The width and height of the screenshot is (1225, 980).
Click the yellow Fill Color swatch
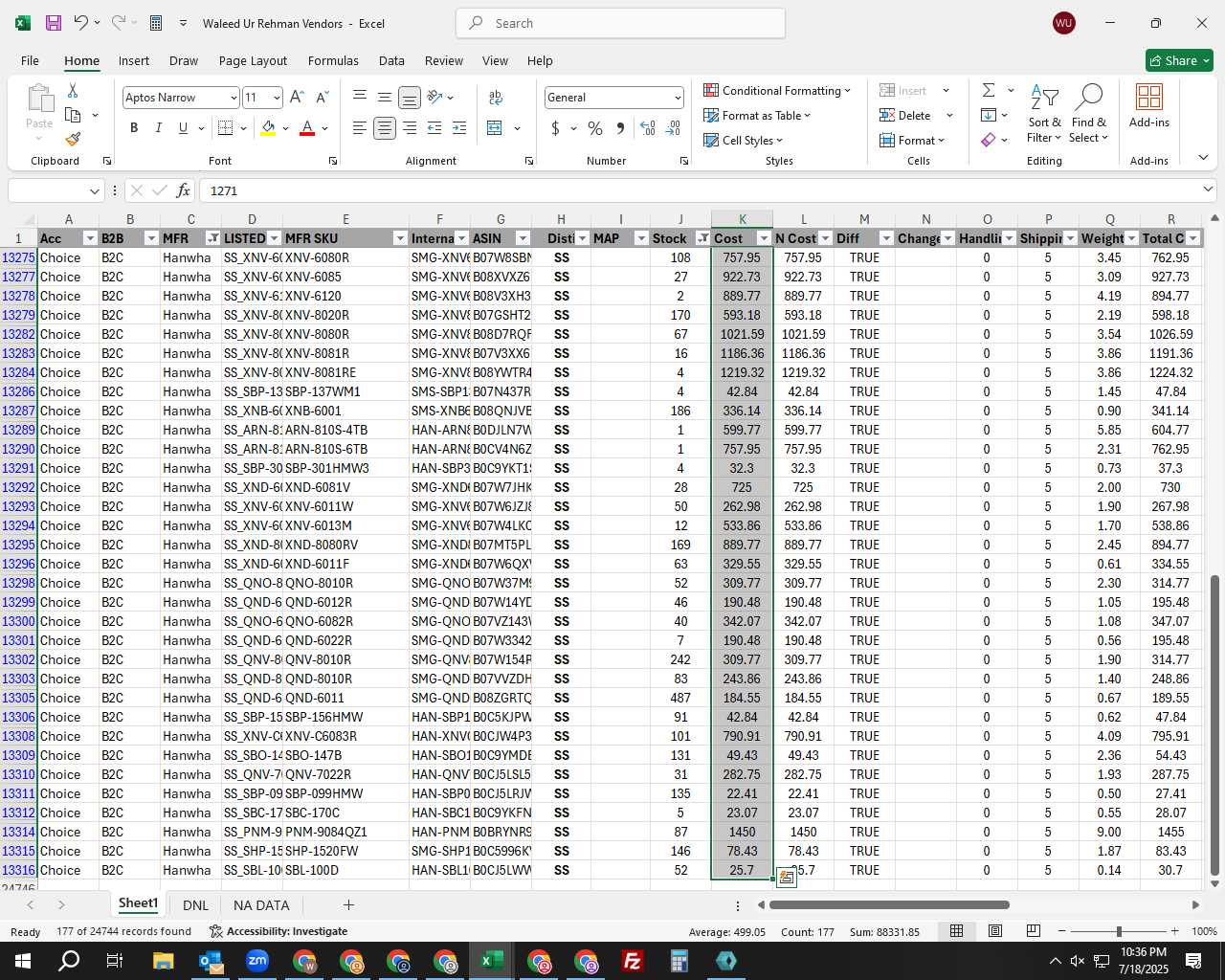[268, 128]
